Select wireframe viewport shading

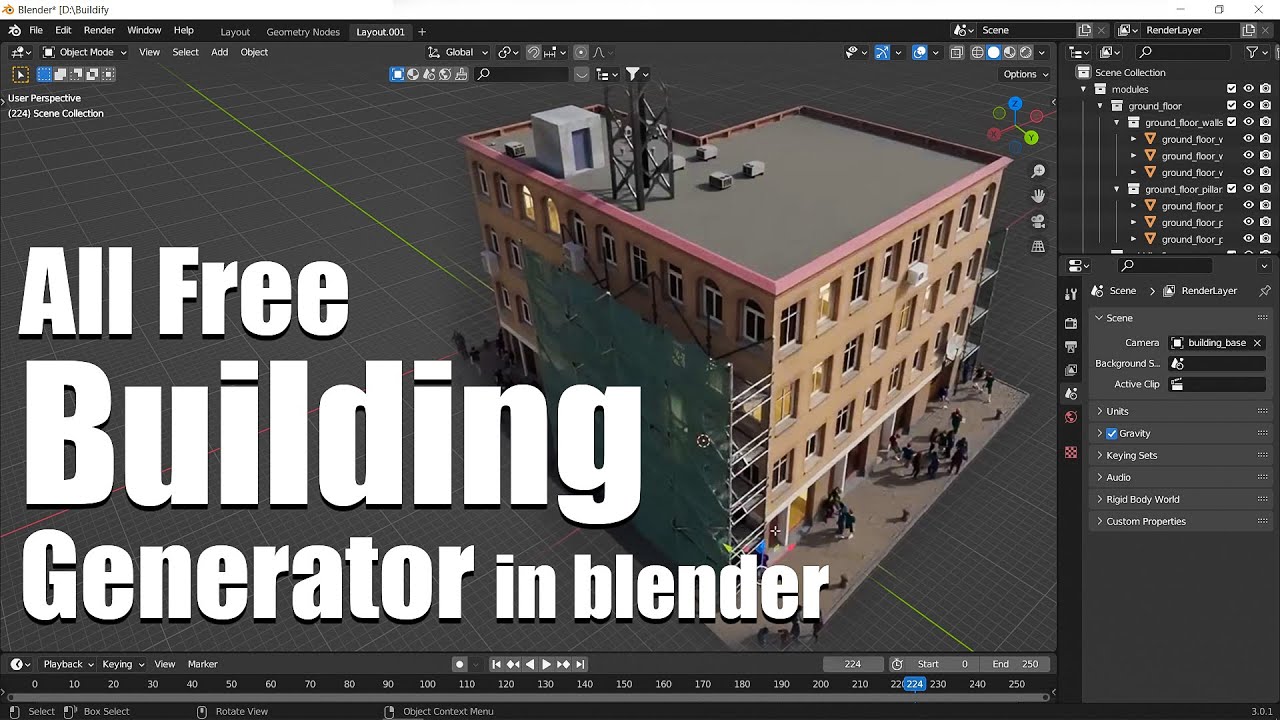[977, 52]
